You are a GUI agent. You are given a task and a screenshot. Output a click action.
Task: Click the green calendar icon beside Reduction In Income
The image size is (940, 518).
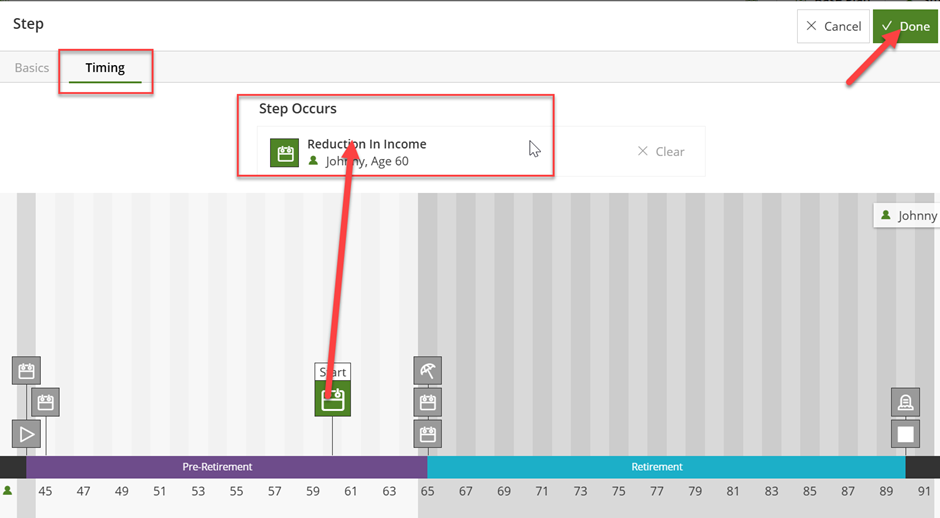[285, 153]
